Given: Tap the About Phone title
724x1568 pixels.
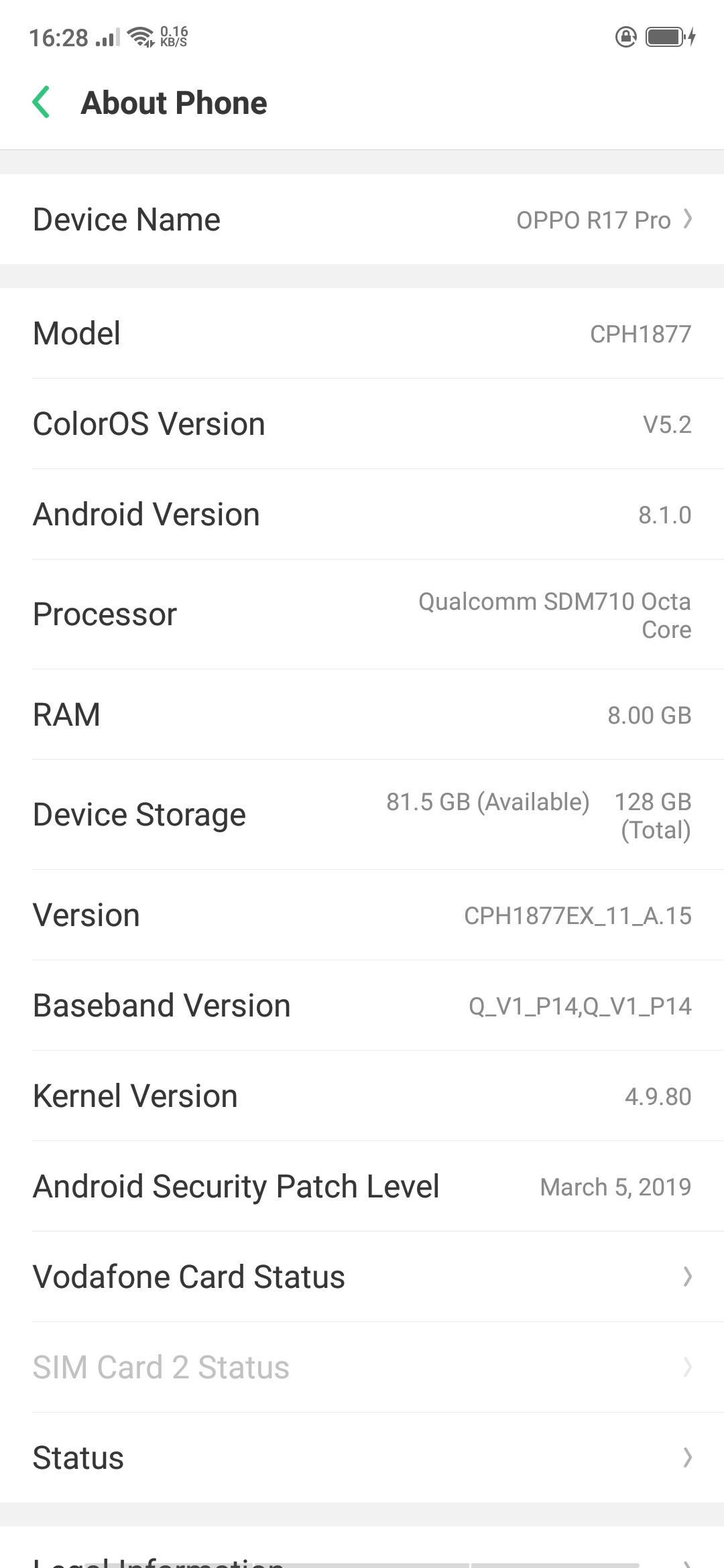Looking at the screenshot, I should [174, 103].
